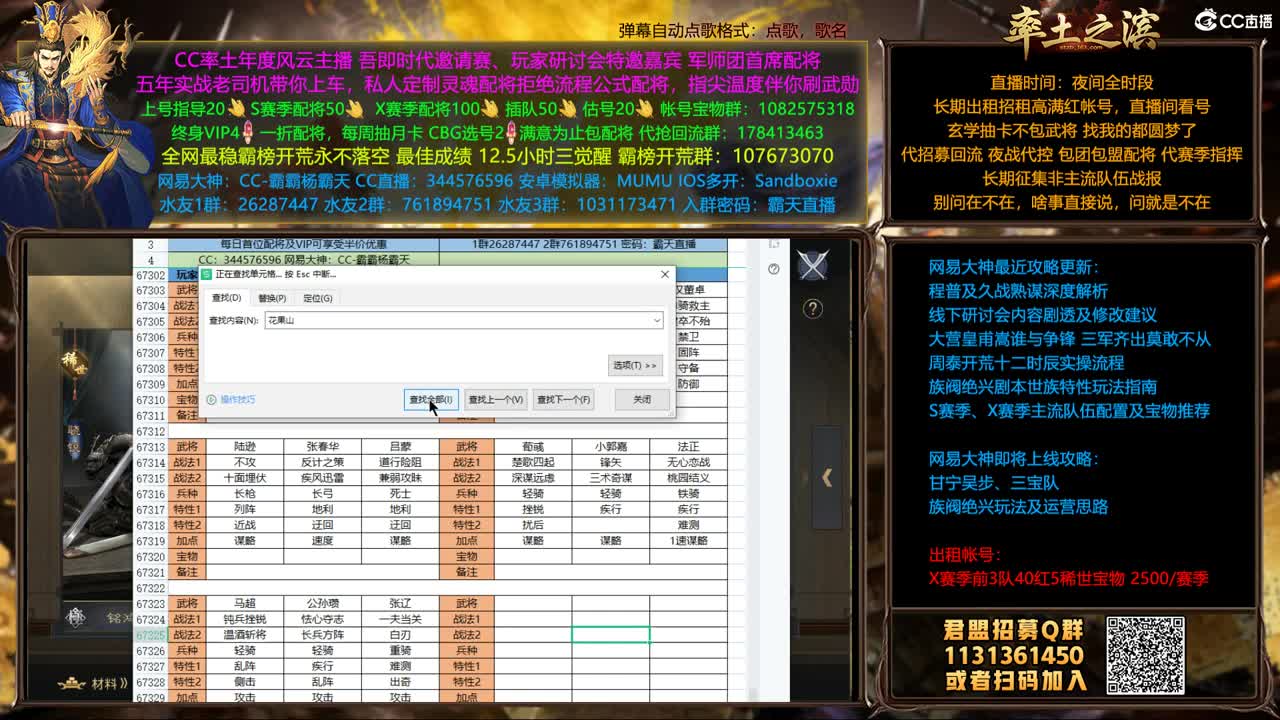Select cell 长兵方阵

[322, 635]
